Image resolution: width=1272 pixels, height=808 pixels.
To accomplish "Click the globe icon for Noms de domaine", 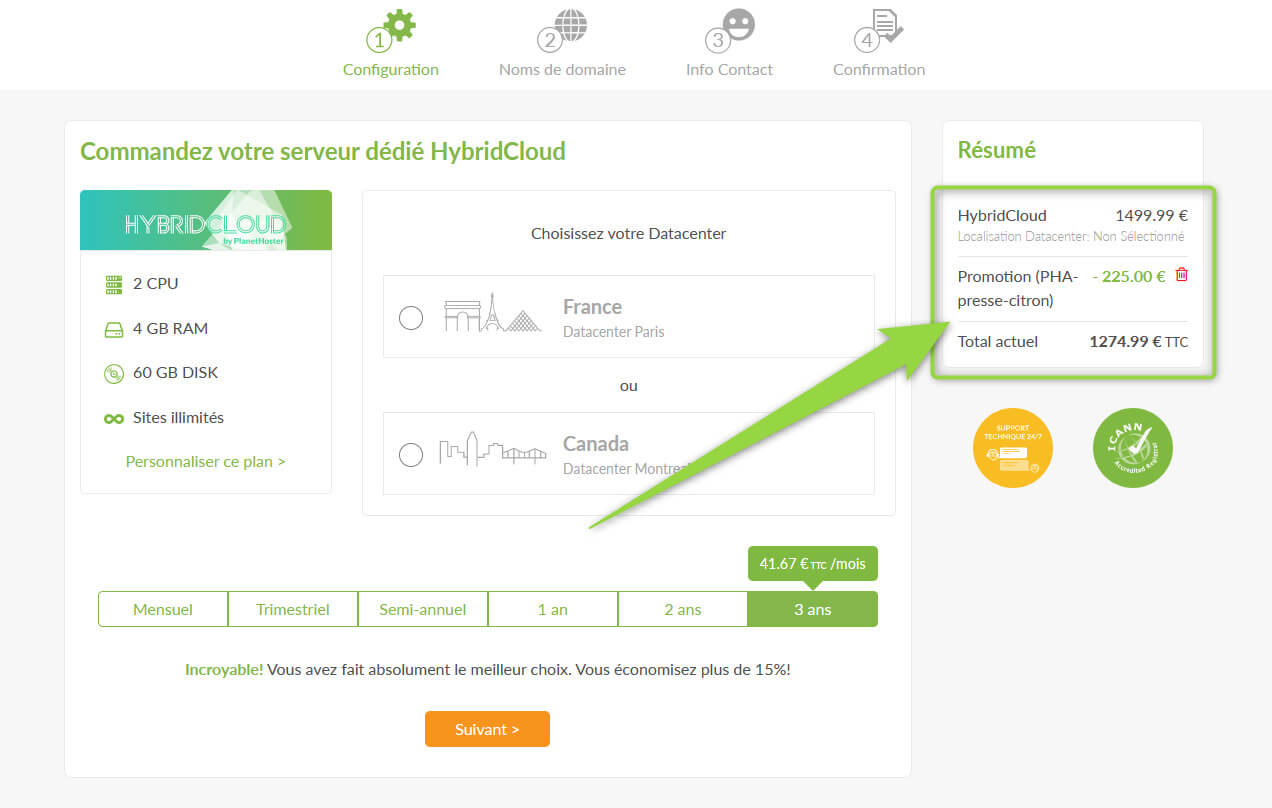I will coord(570,25).
